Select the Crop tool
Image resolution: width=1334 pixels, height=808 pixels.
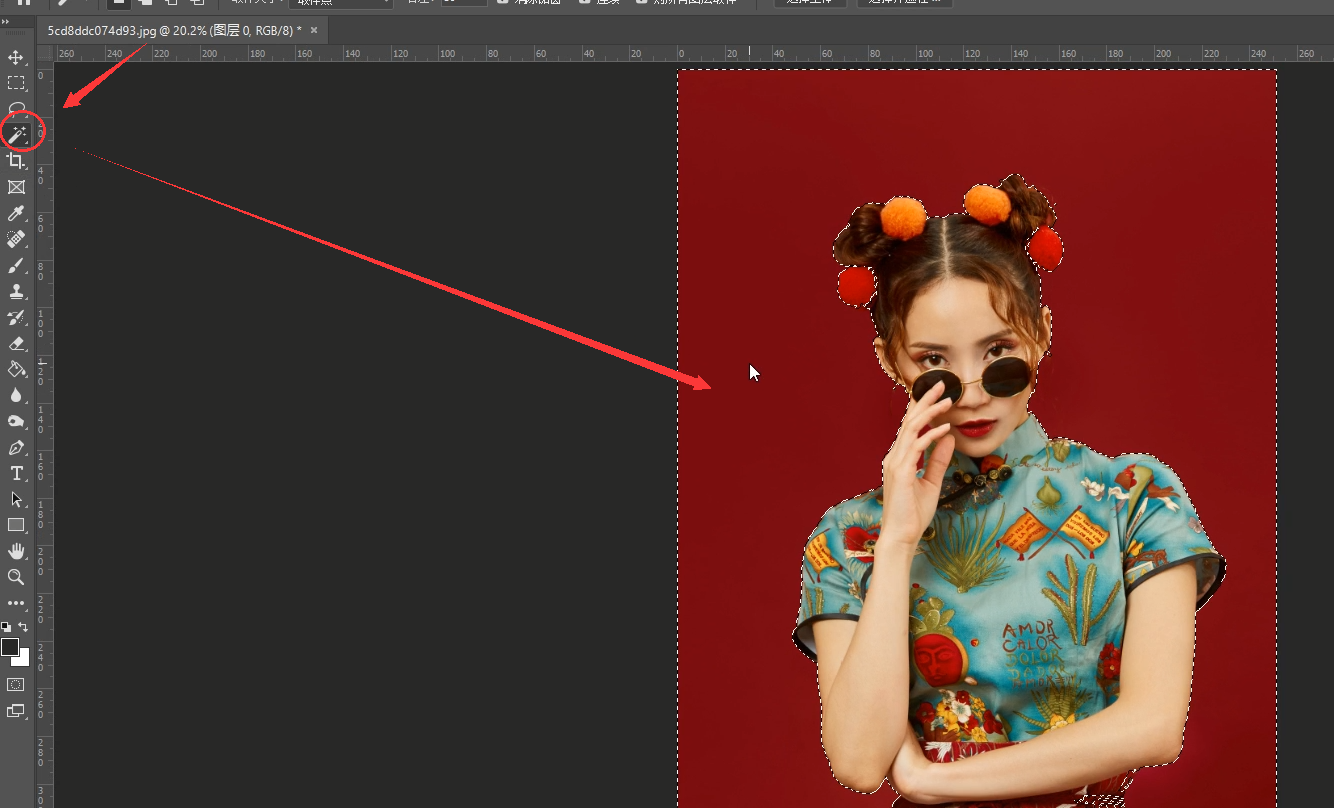(16, 160)
